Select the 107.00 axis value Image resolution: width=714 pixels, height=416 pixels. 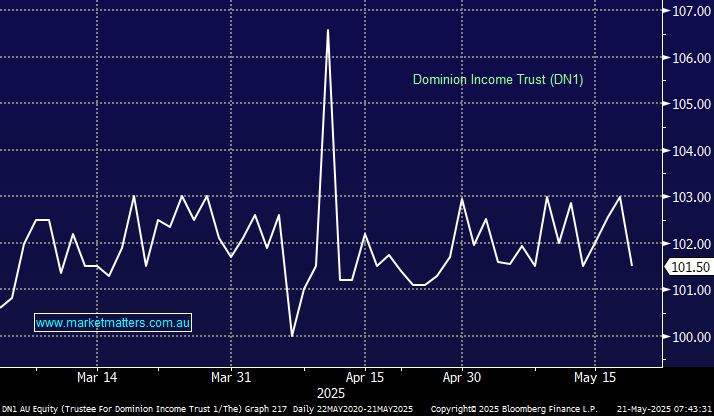(x=692, y=11)
